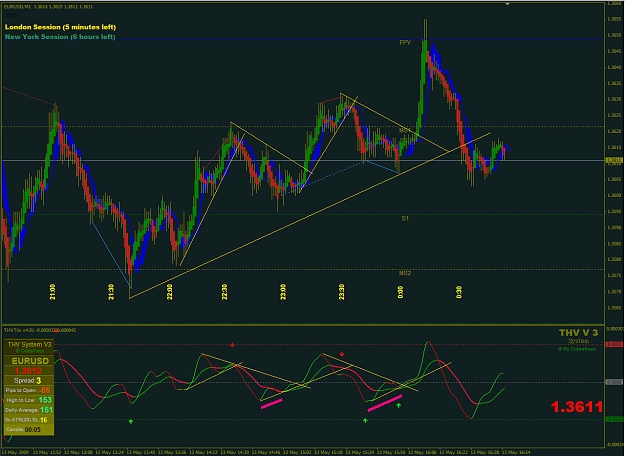Click the FPV pivot level label
Image resolution: width=625 pixels, height=456 pixels.
pyautogui.click(x=405, y=42)
